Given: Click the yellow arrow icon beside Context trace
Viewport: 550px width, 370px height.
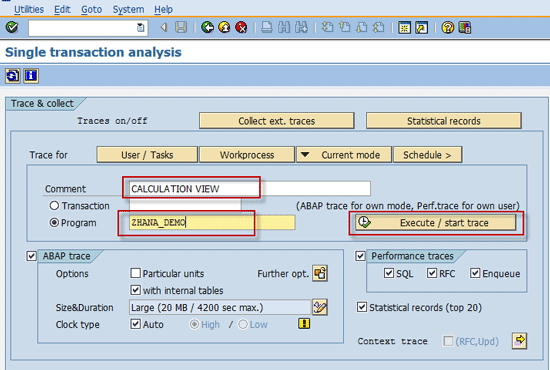Looking at the screenshot, I should tap(519, 341).
